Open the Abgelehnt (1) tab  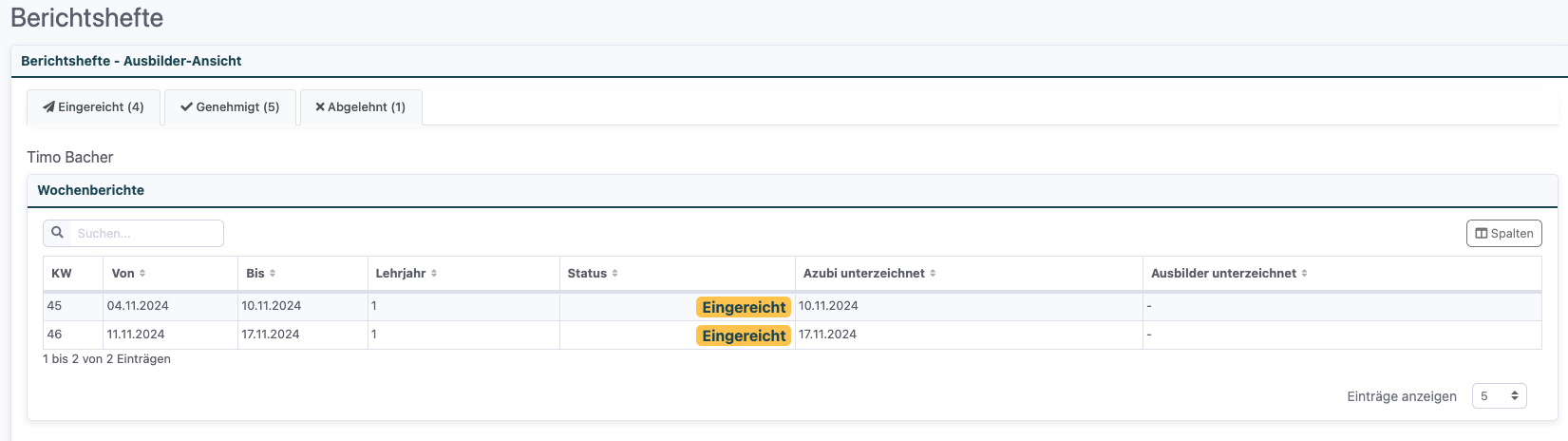361,107
